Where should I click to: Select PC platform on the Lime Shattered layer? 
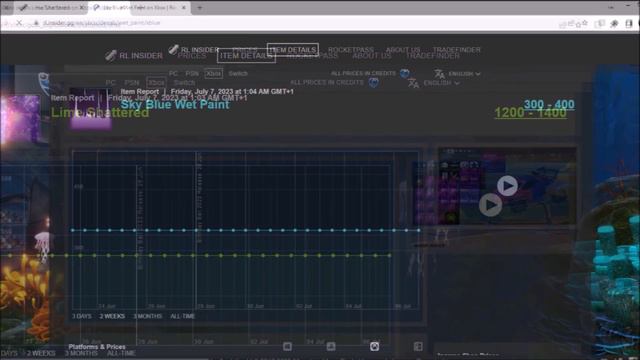coord(110,82)
